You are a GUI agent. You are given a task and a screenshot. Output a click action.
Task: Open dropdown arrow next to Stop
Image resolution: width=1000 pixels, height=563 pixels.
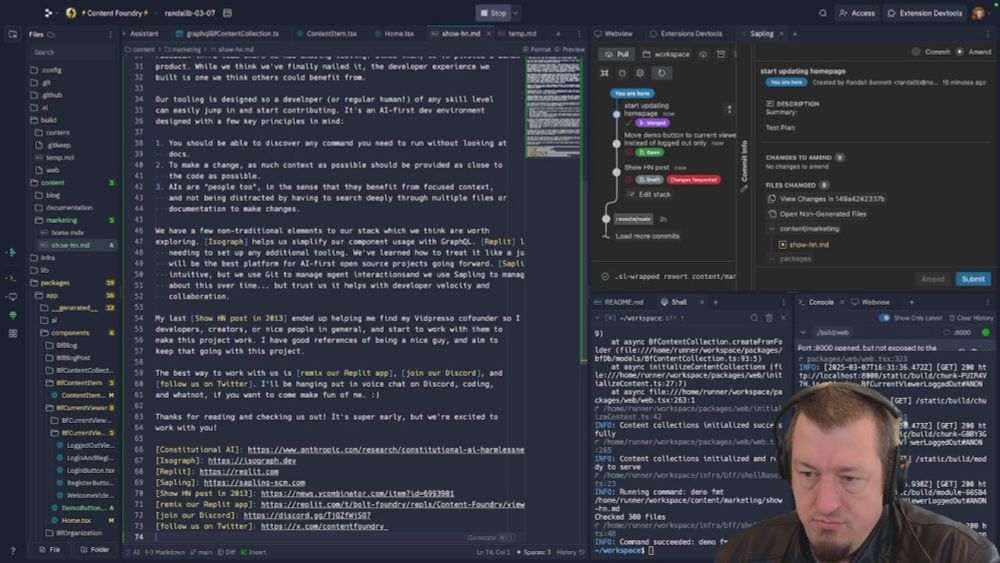[516, 13]
